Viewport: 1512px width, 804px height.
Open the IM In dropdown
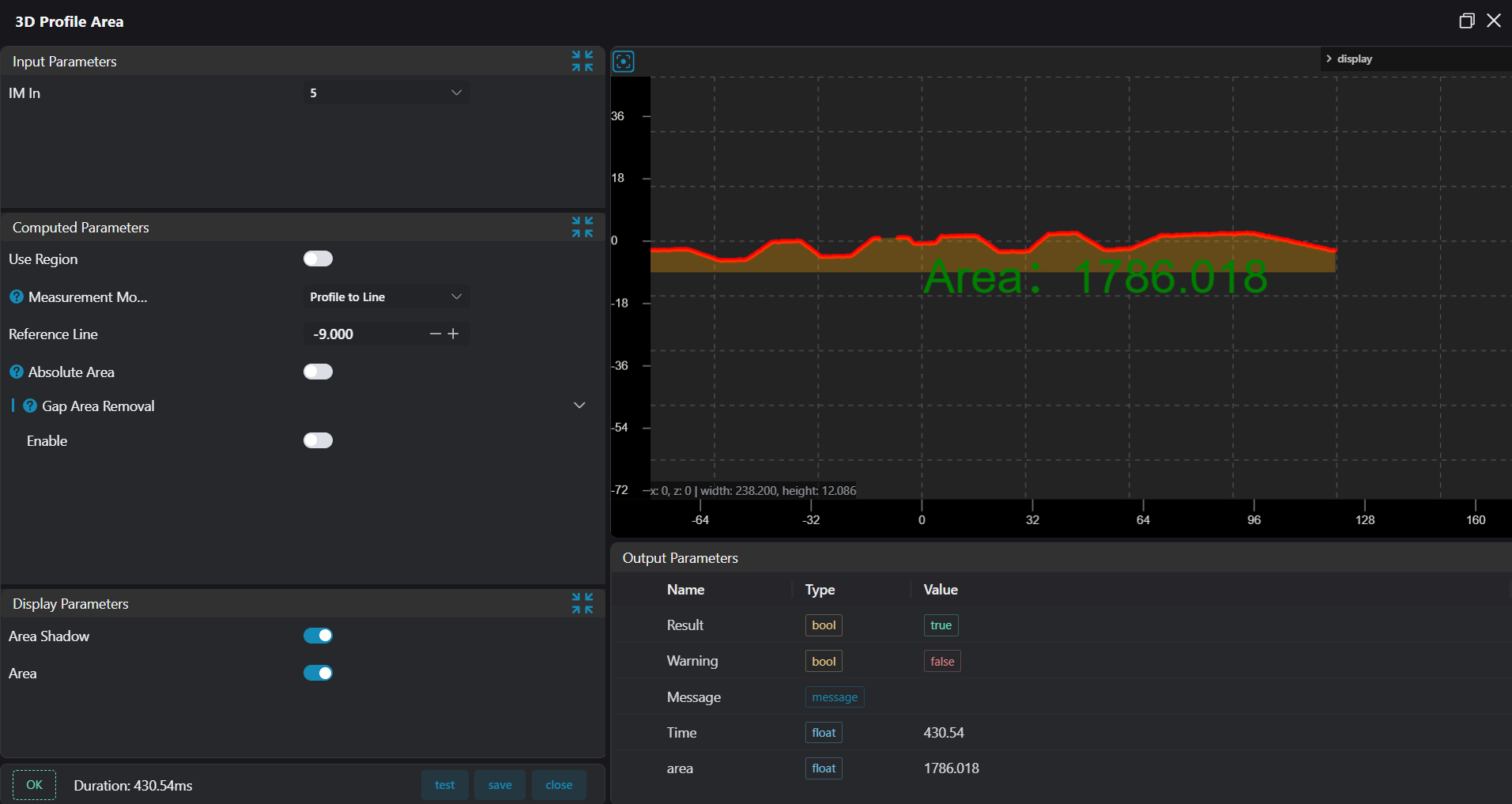click(386, 92)
